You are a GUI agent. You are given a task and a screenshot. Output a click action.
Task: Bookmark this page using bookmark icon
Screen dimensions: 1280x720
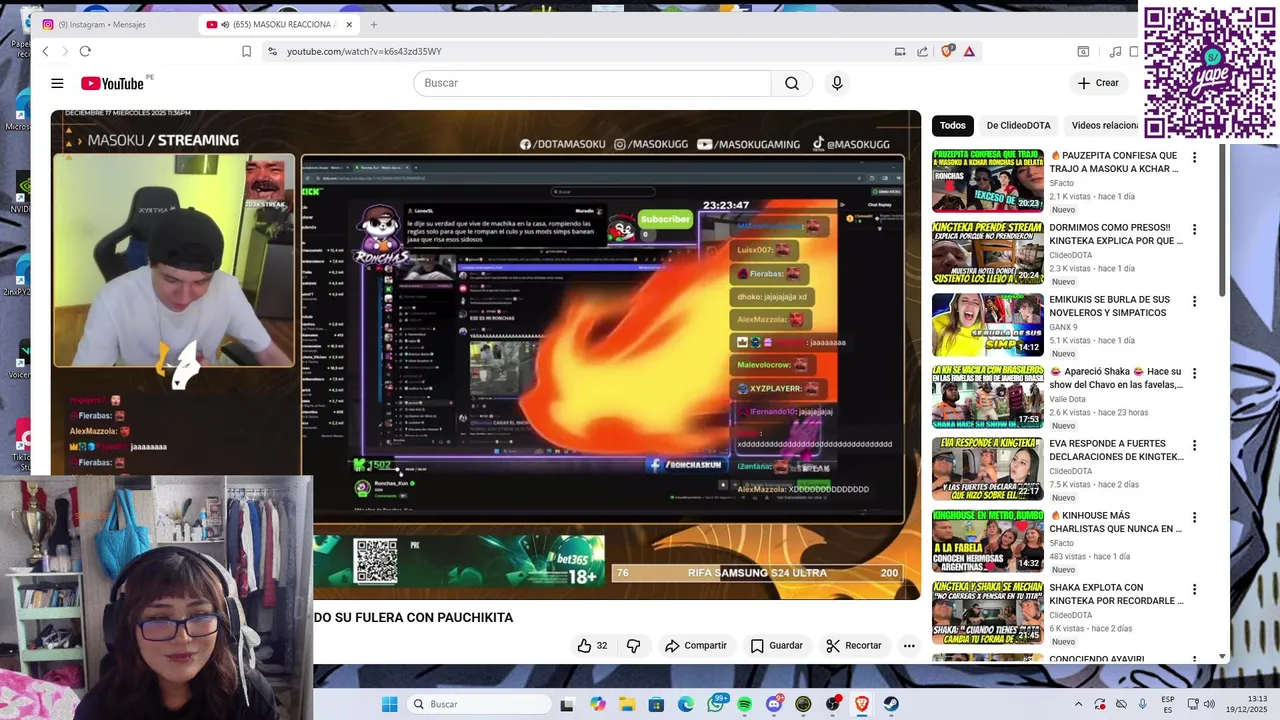(x=246, y=51)
